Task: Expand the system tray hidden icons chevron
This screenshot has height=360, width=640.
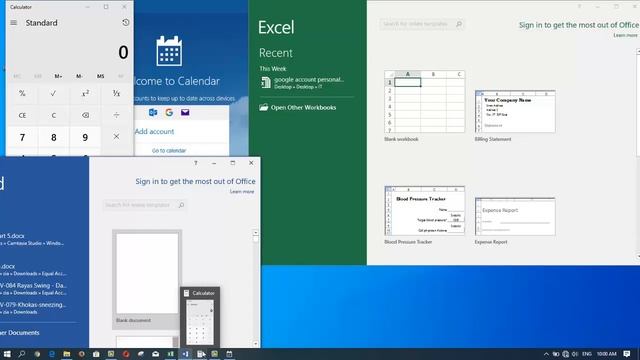Action: [546, 354]
